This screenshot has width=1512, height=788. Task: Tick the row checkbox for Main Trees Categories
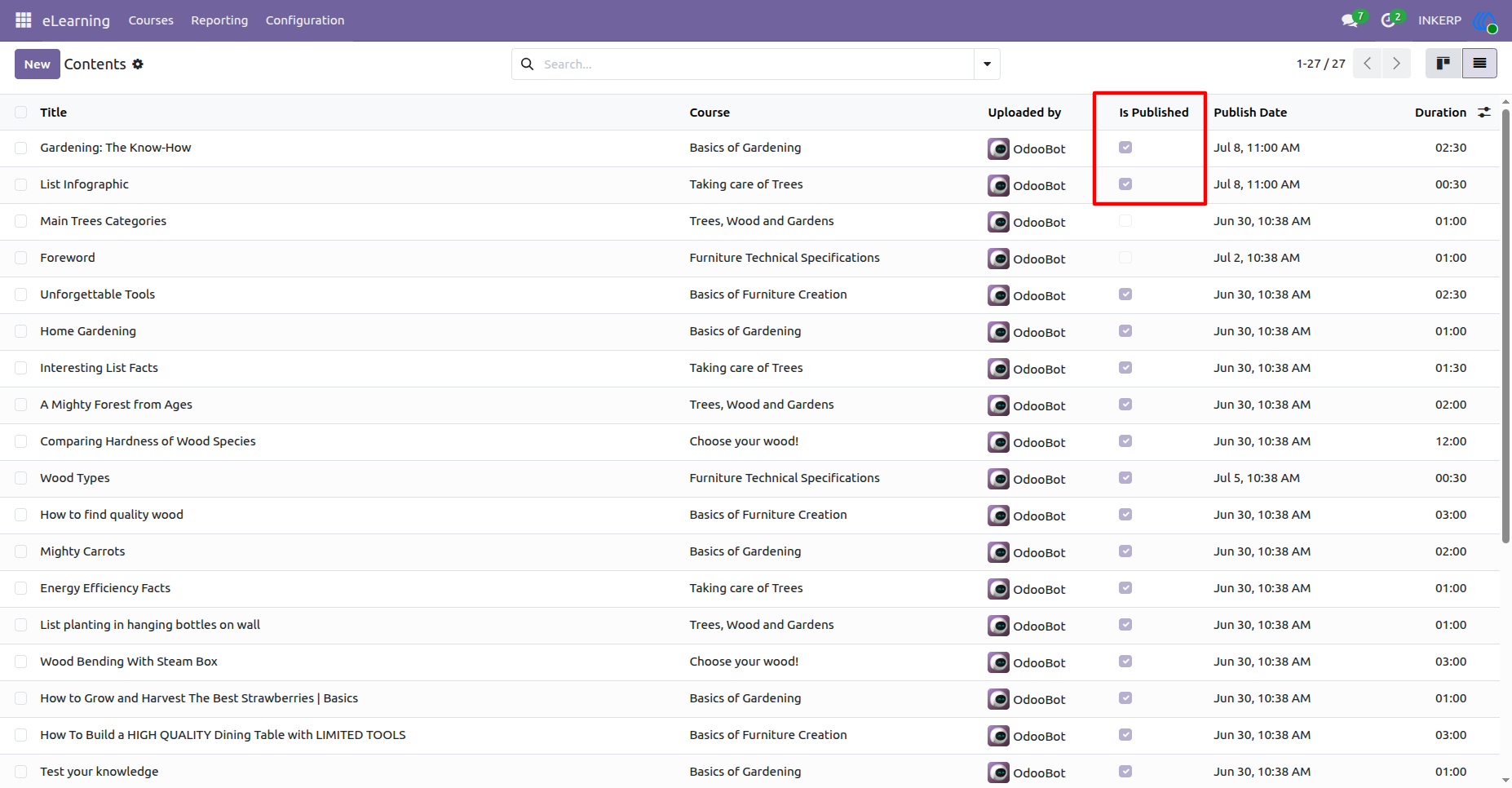(21, 221)
